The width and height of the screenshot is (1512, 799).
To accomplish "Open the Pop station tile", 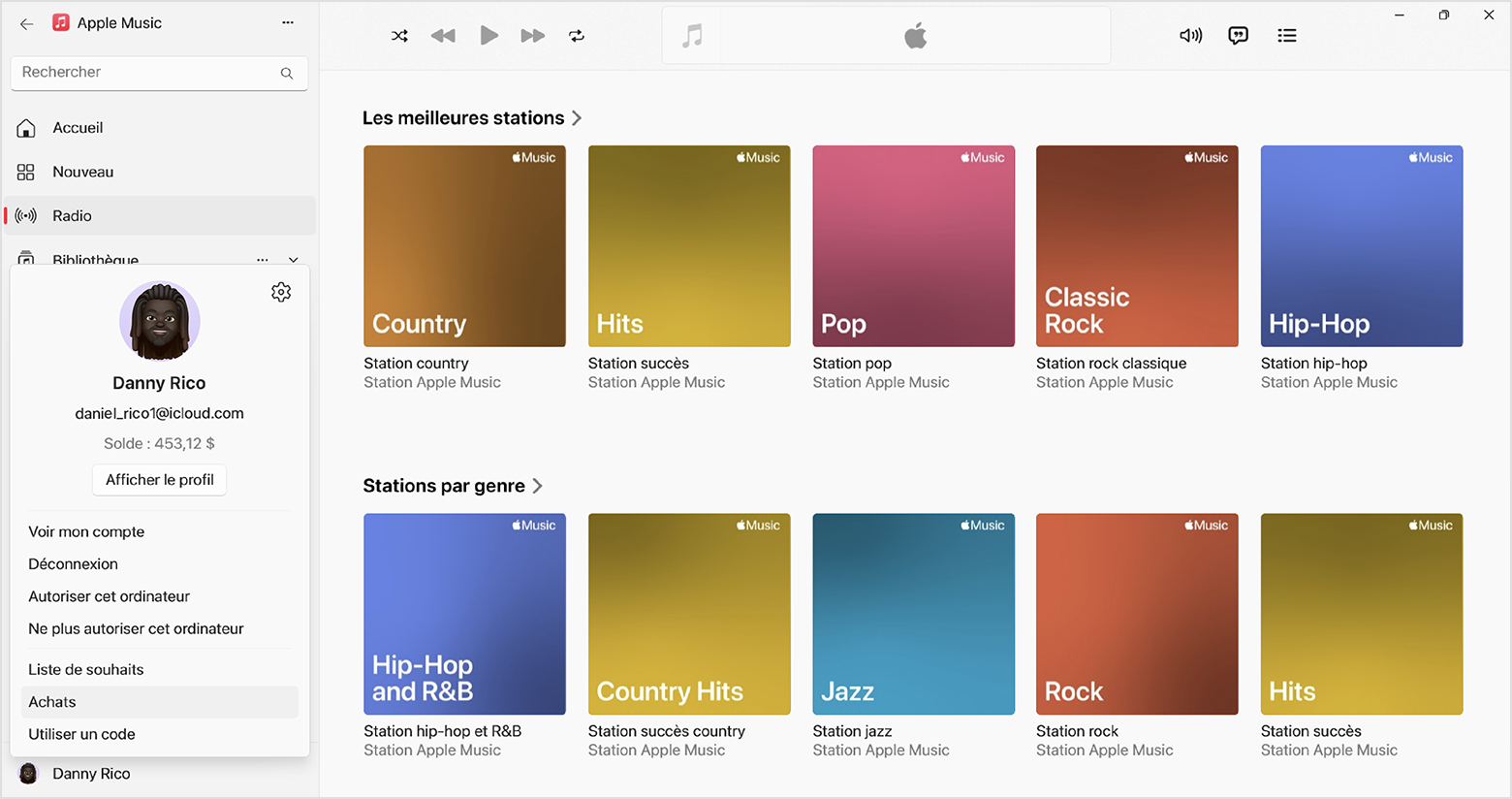I will (913, 246).
